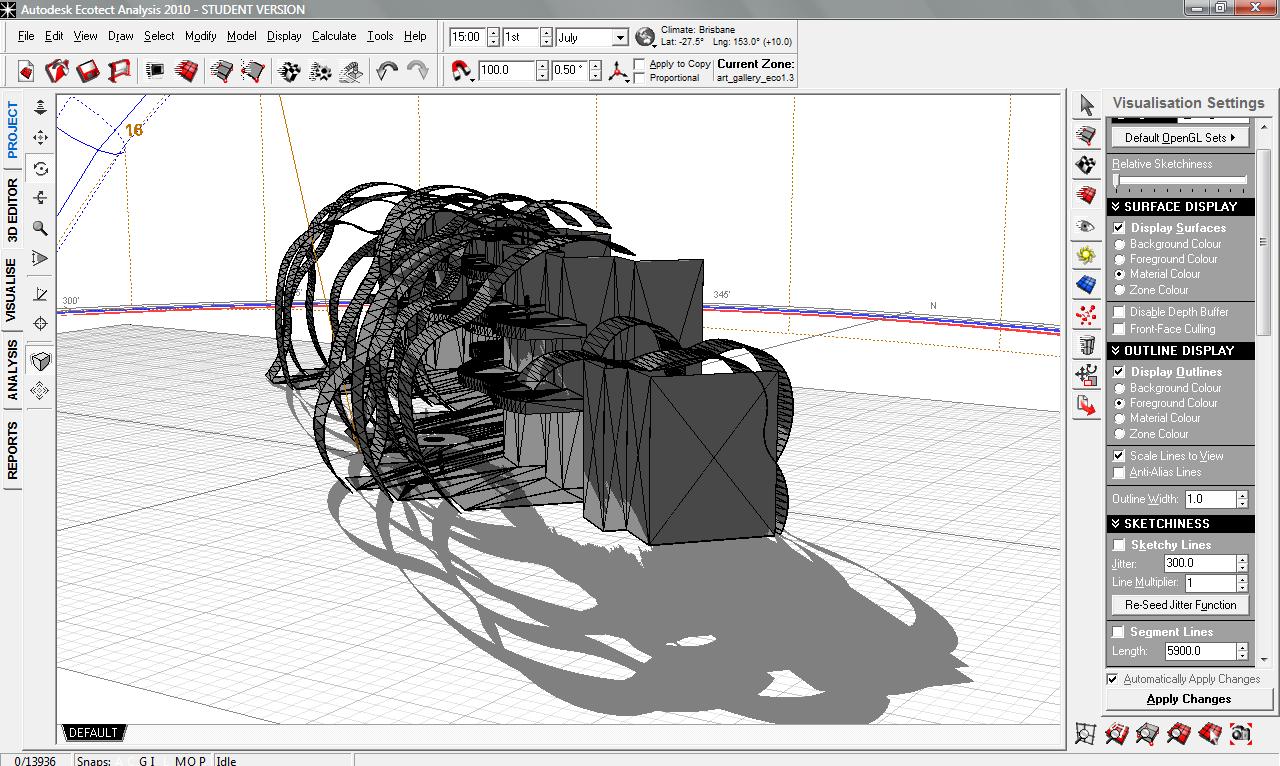Click the Relative Sketchiness slider

(x=1180, y=181)
